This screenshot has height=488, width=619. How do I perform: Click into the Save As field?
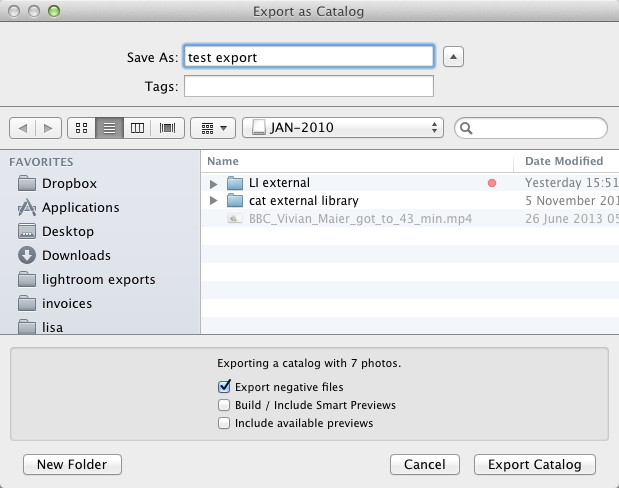pos(309,57)
